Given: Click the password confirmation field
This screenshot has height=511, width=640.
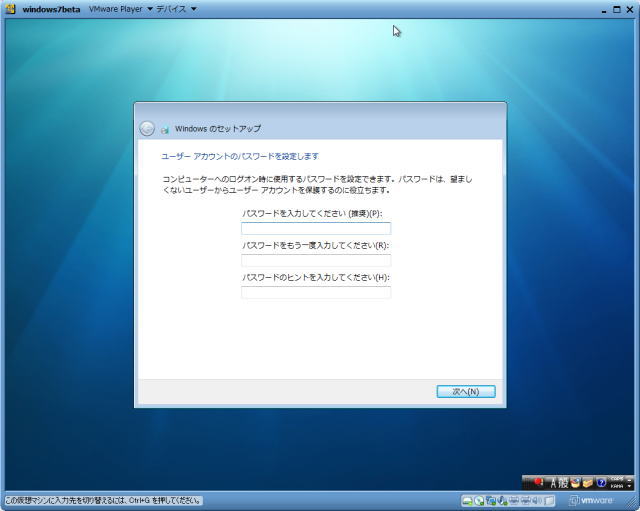Looking at the screenshot, I should pos(316,260).
